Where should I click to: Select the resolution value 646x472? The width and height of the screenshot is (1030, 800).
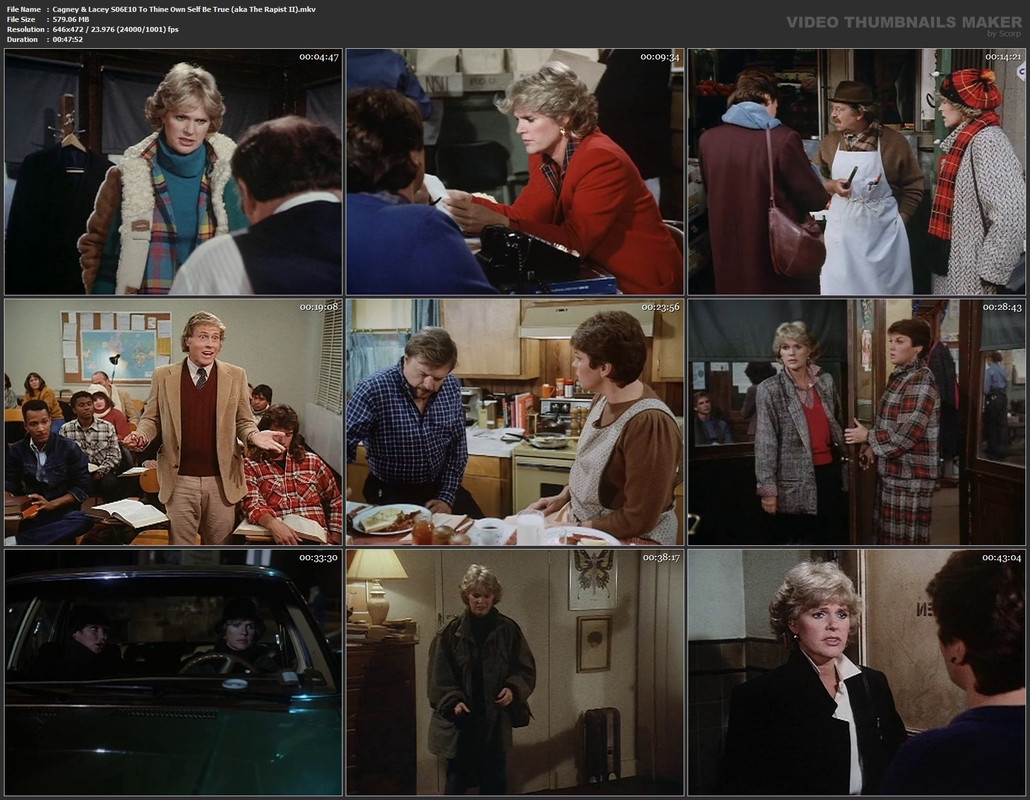[70, 30]
